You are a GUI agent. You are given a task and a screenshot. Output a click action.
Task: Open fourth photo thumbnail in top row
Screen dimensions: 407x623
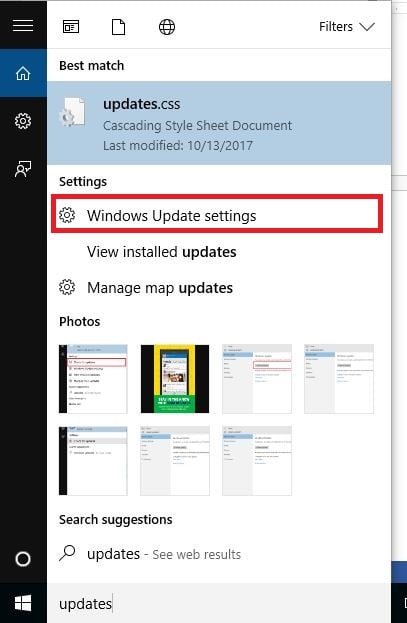(339, 379)
